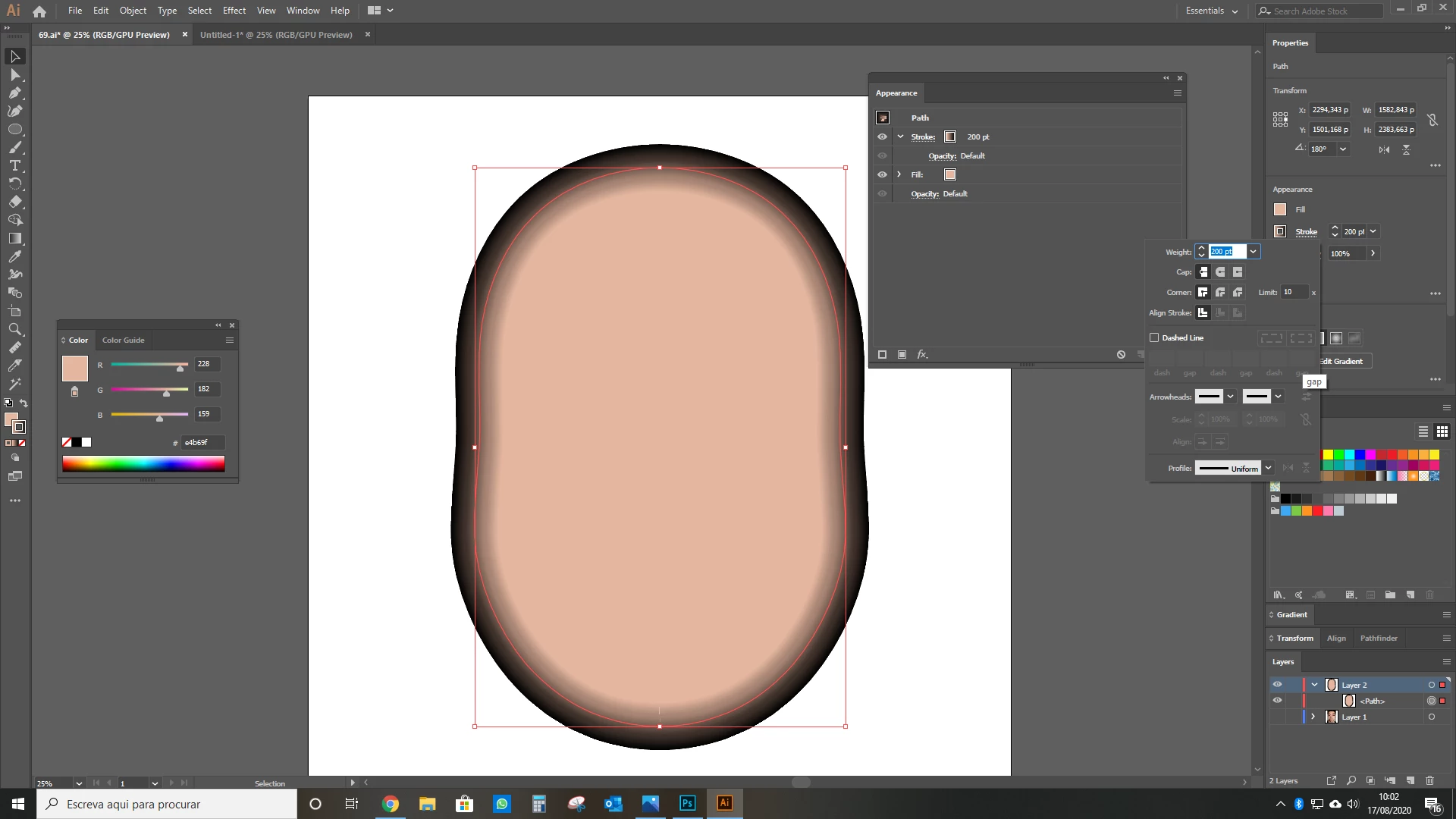
Task: Select the Eraser tool
Action: point(14,202)
